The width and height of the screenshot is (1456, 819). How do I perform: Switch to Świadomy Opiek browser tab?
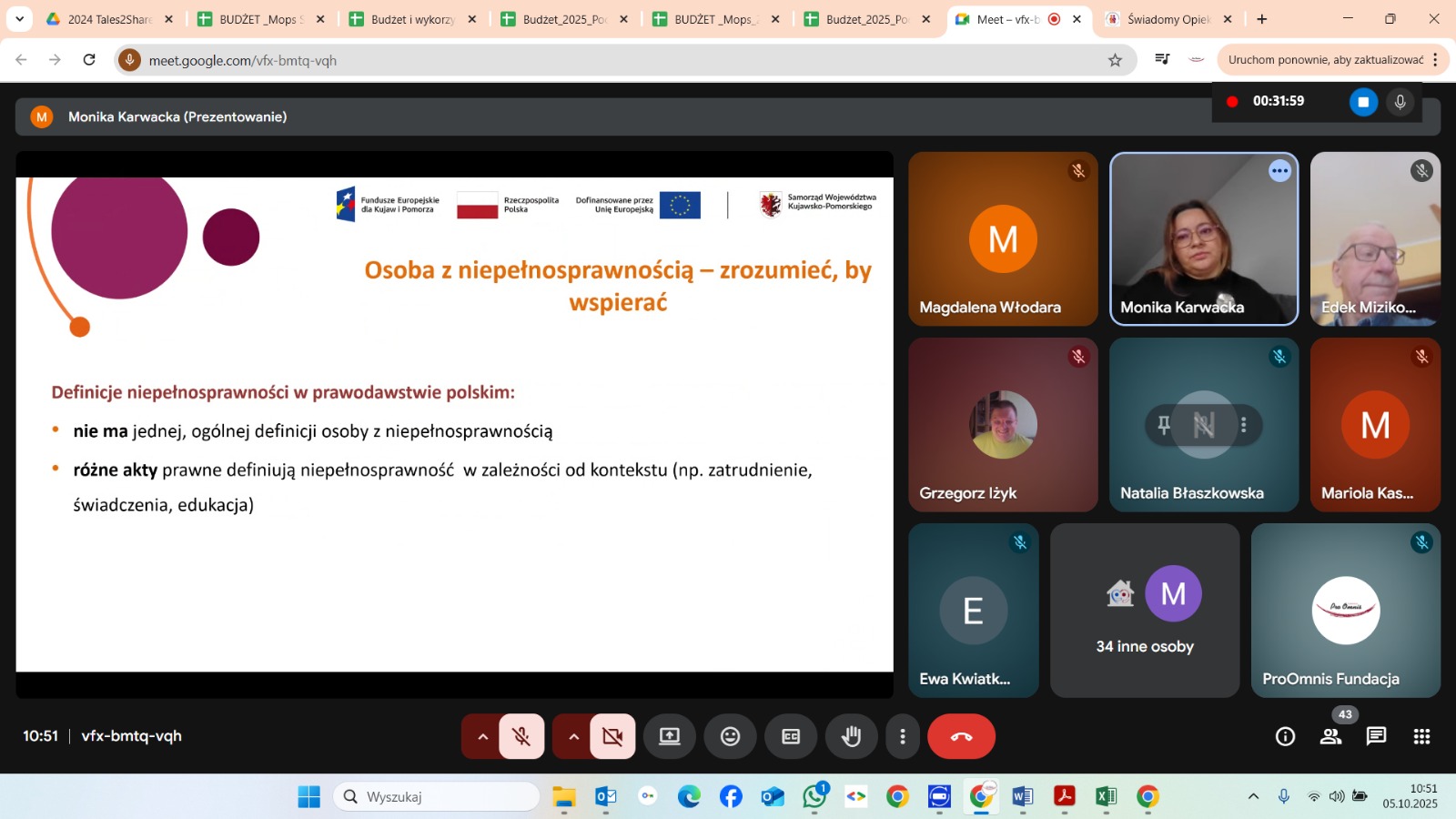(x=1168, y=19)
